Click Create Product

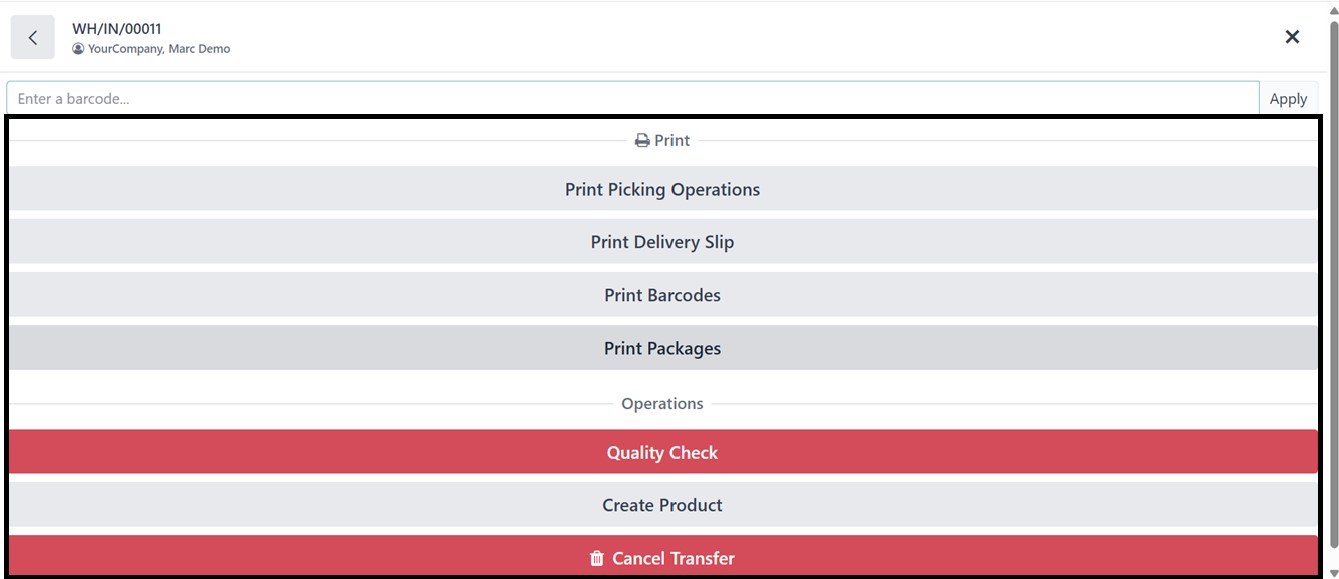(662, 505)
